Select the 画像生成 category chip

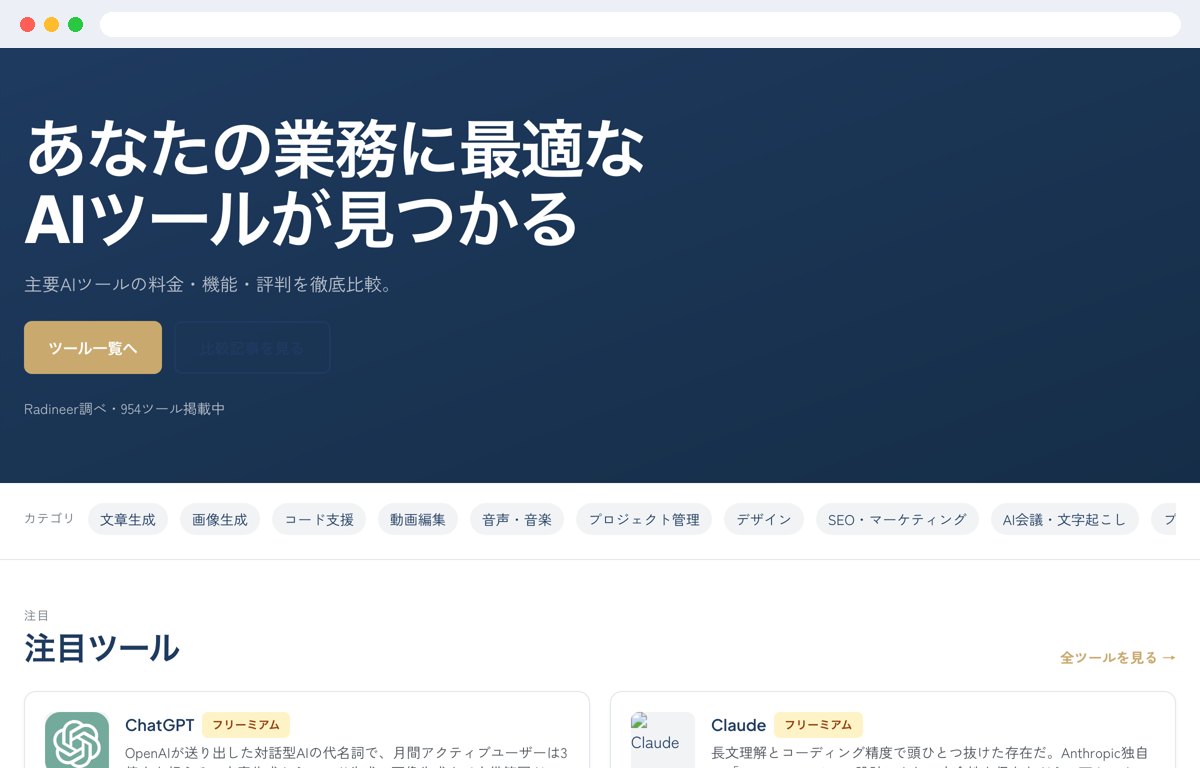[x=220, y=519]
